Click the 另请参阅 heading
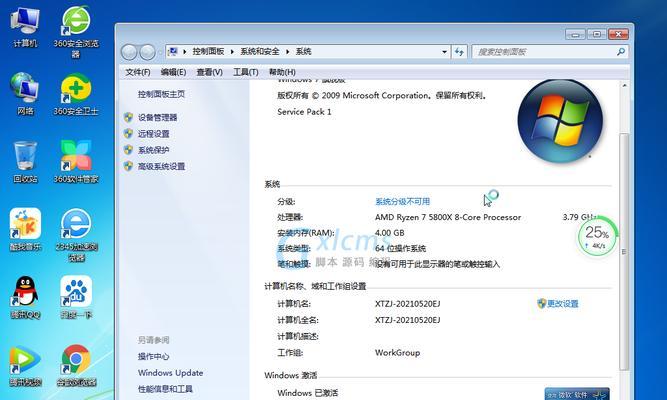 [x=154, y=340]
